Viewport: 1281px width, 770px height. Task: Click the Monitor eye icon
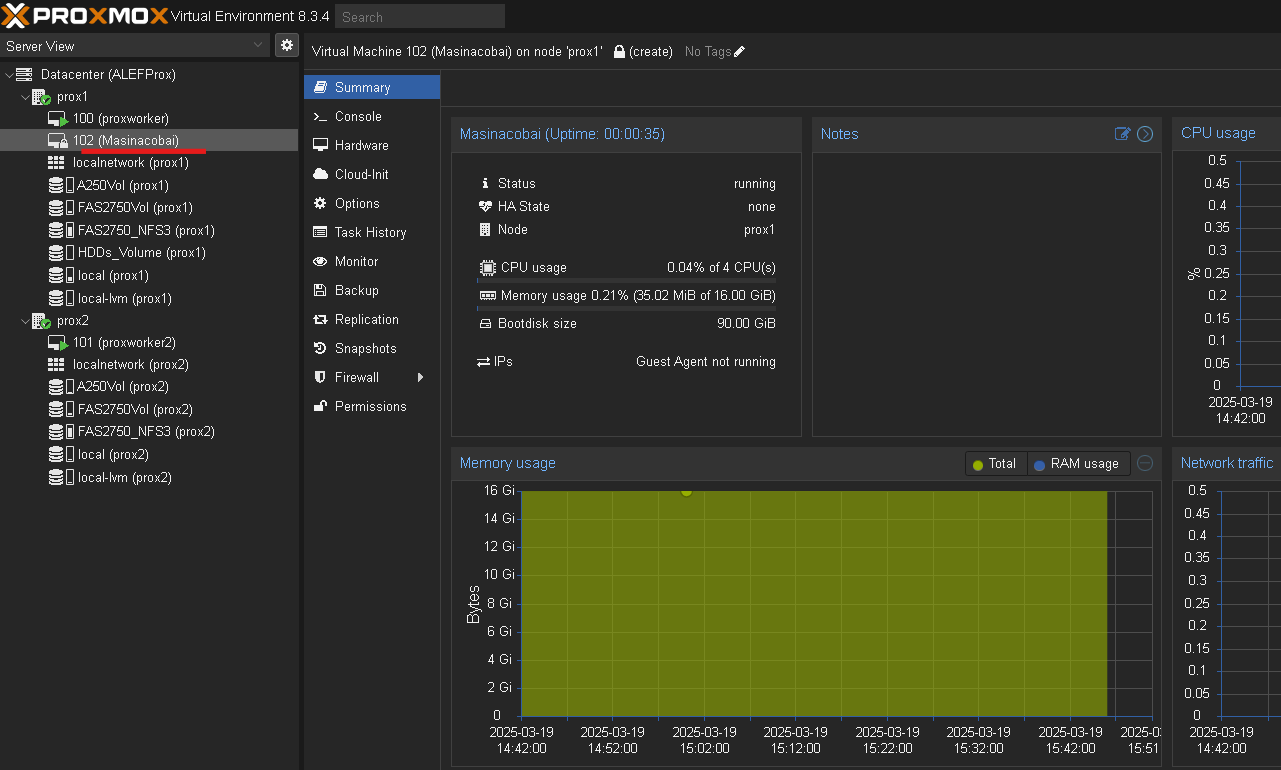point(320,261)
